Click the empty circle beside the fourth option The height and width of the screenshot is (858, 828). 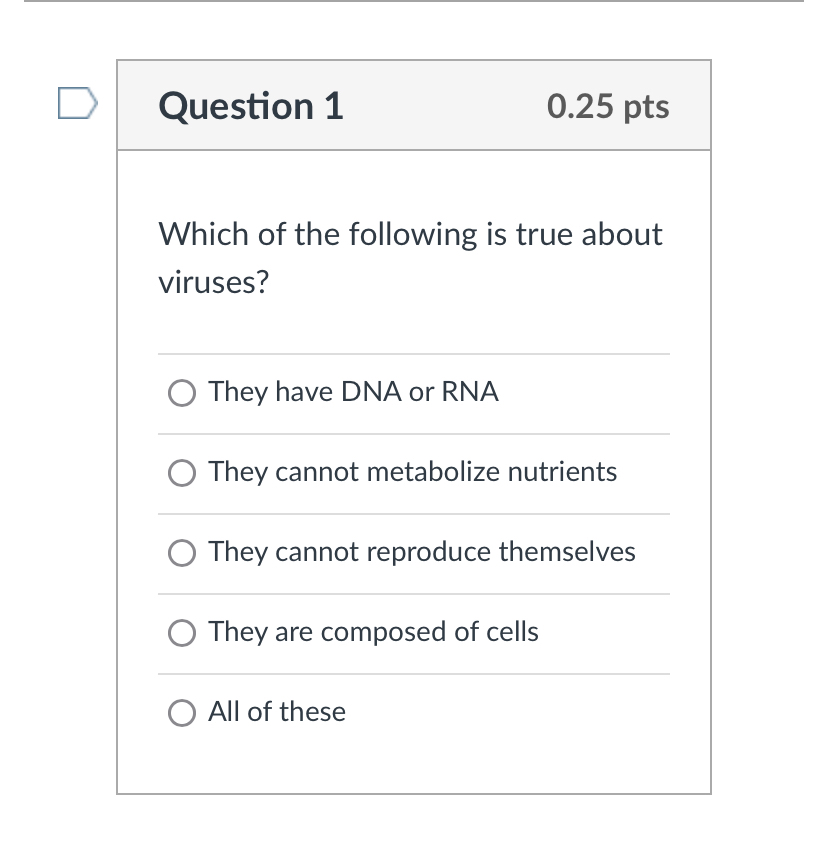pos(182,632)
